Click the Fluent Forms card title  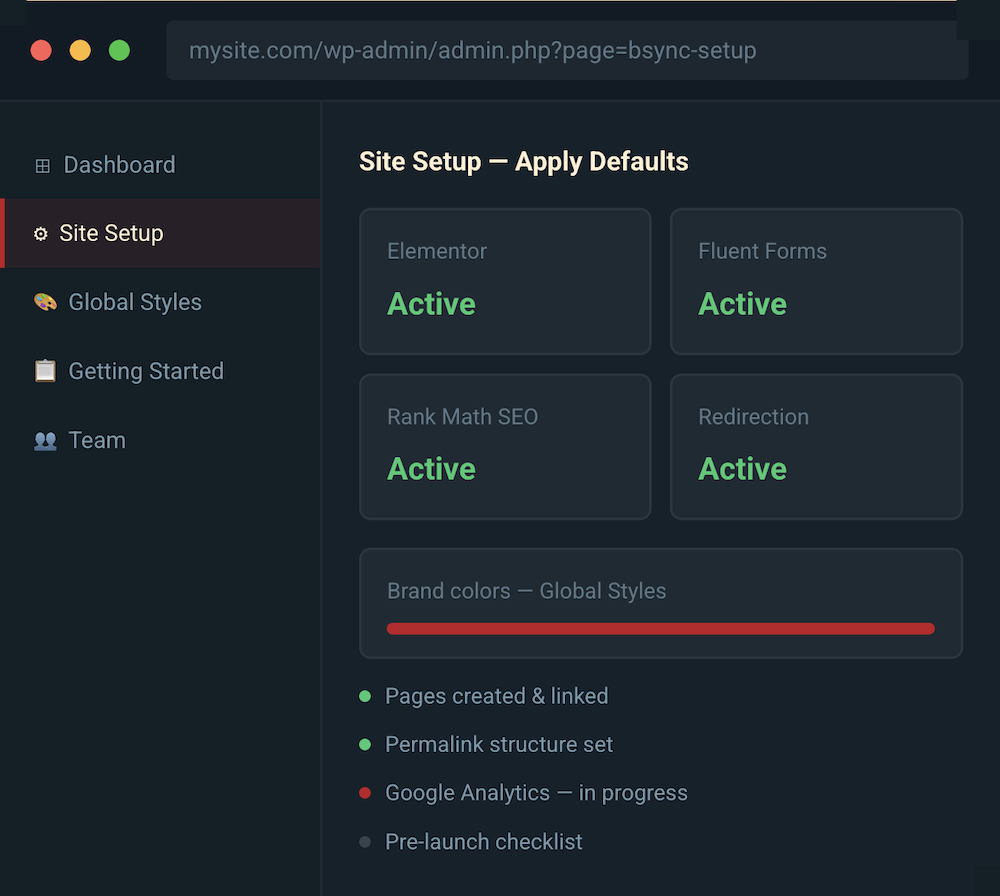pyautogui.click(x=762, y=251)
